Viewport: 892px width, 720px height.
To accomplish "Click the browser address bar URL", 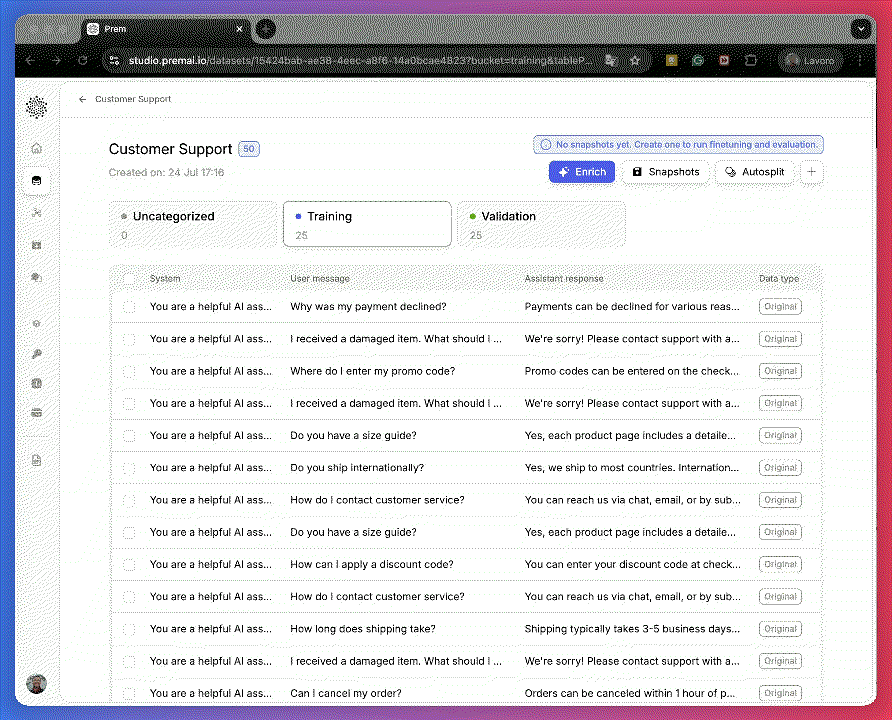I will 360,60.
